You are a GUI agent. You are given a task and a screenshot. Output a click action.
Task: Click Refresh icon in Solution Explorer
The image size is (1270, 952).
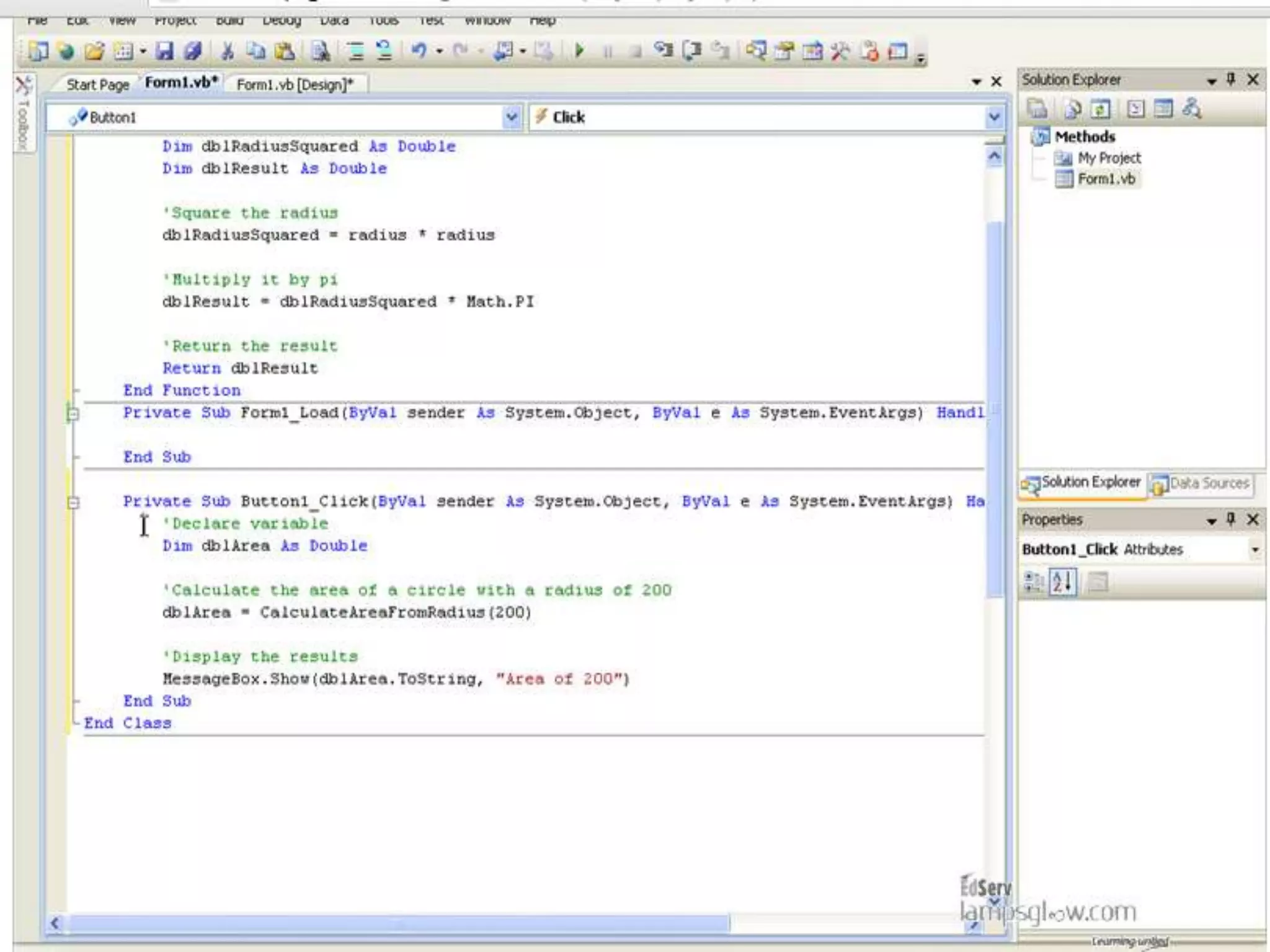1101,109
